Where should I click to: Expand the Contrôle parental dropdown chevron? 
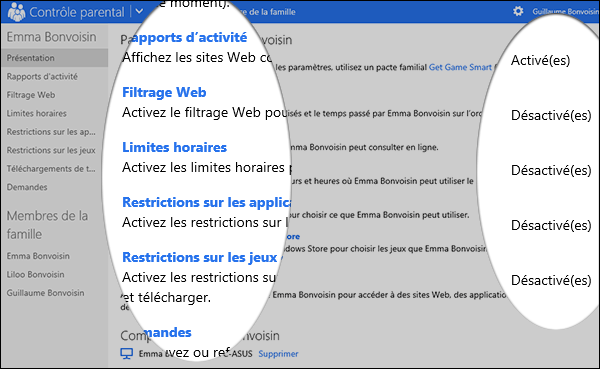[139, 11]
